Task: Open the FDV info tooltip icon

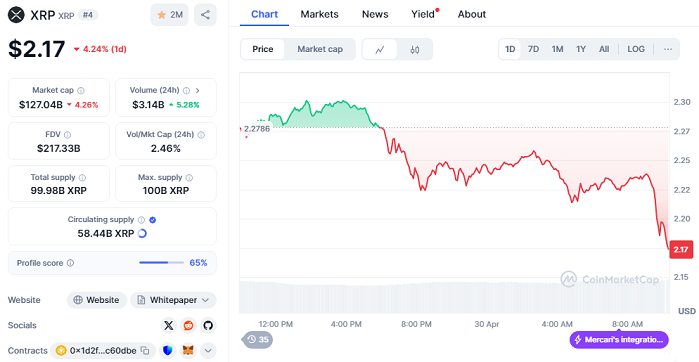Action: (67, 135)
